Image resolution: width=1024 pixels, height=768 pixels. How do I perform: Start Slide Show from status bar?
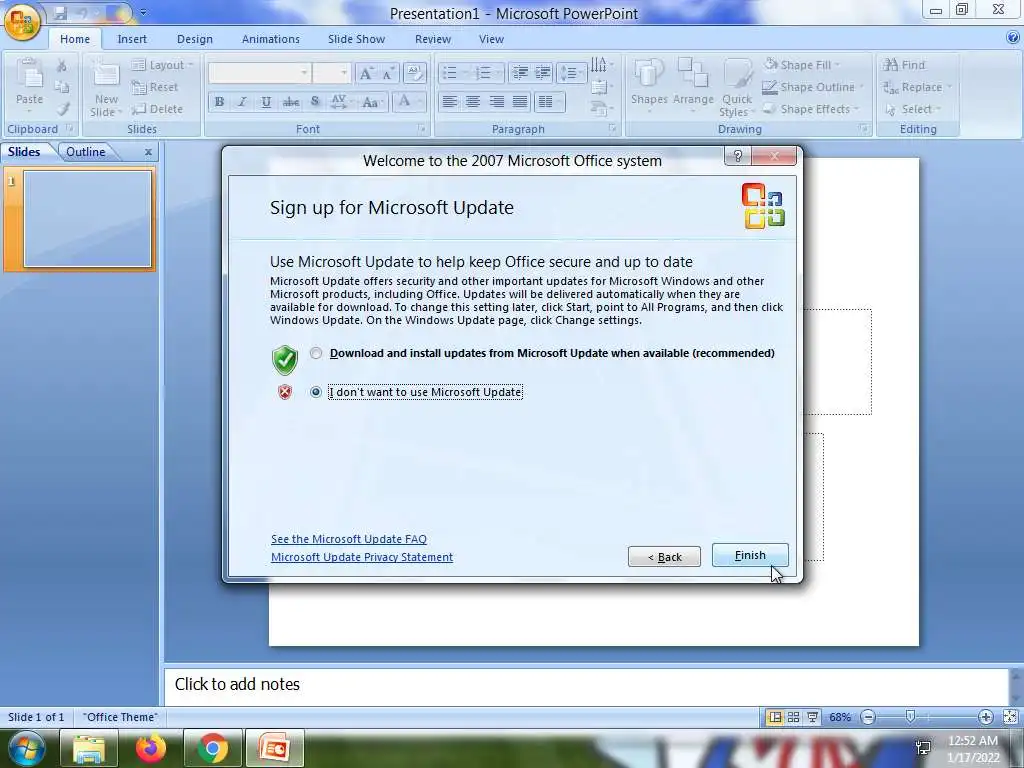812,717
